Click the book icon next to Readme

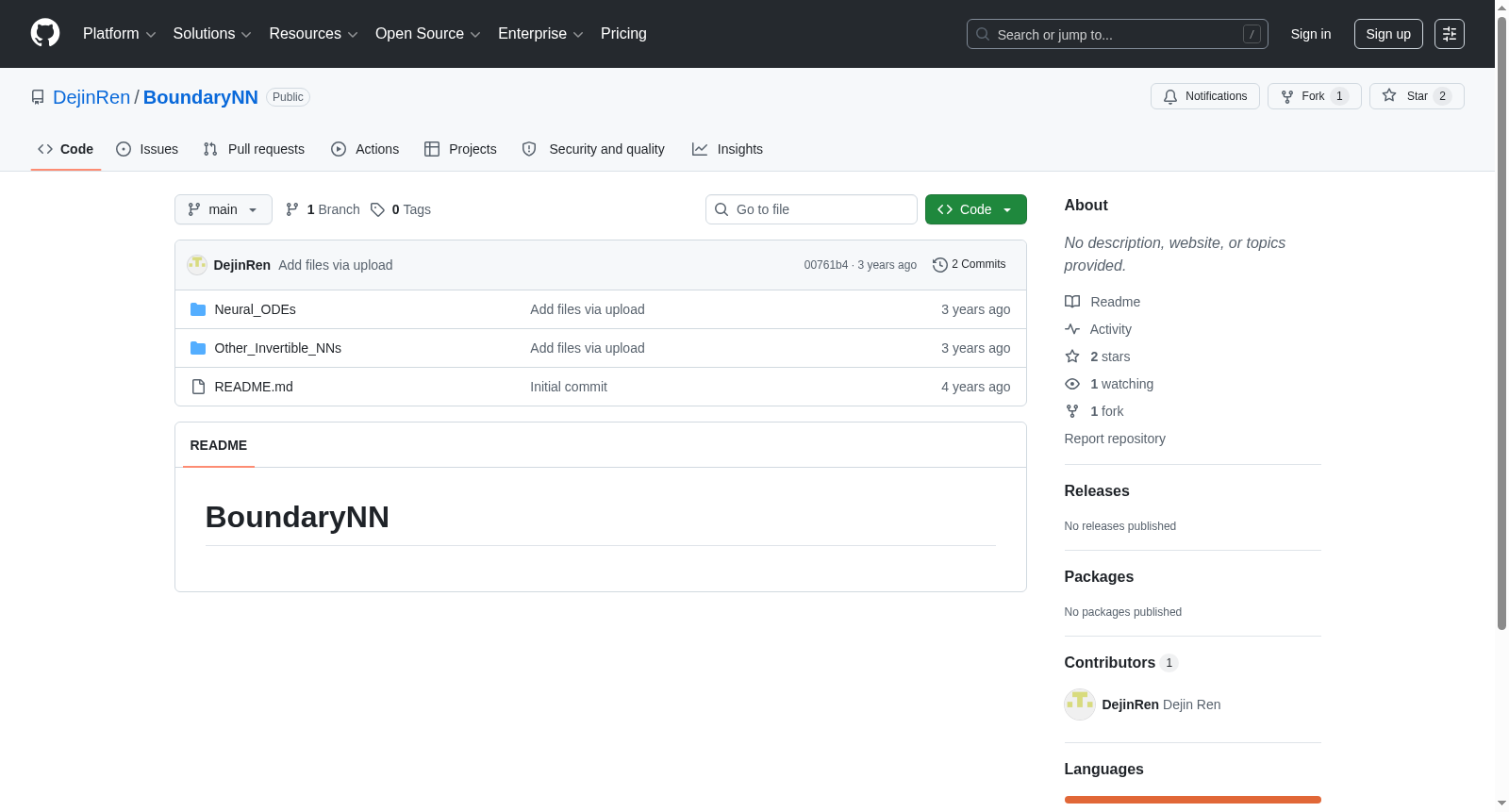(1072, 302)
